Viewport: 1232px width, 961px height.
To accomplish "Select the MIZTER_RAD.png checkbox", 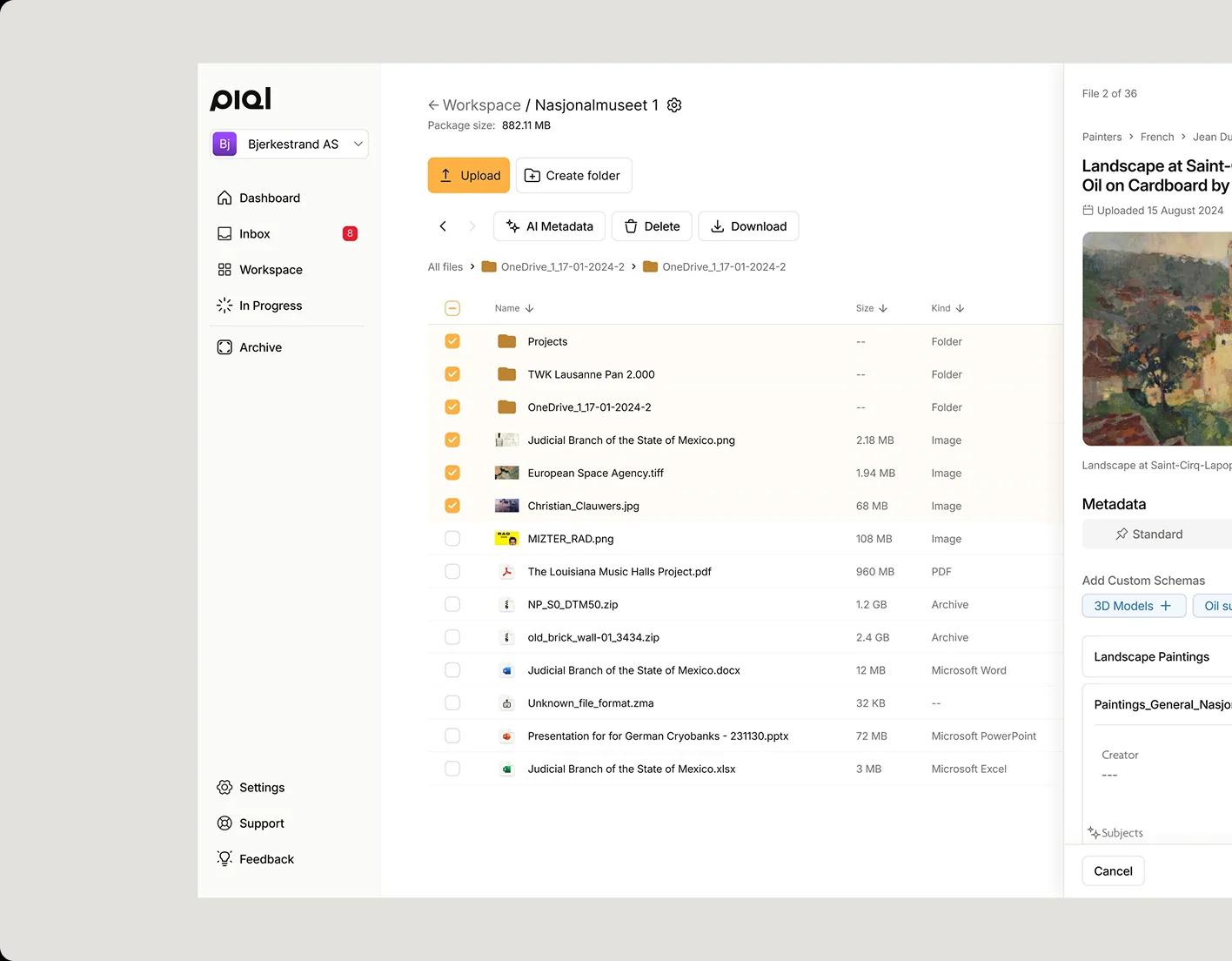I will [452, 539].
